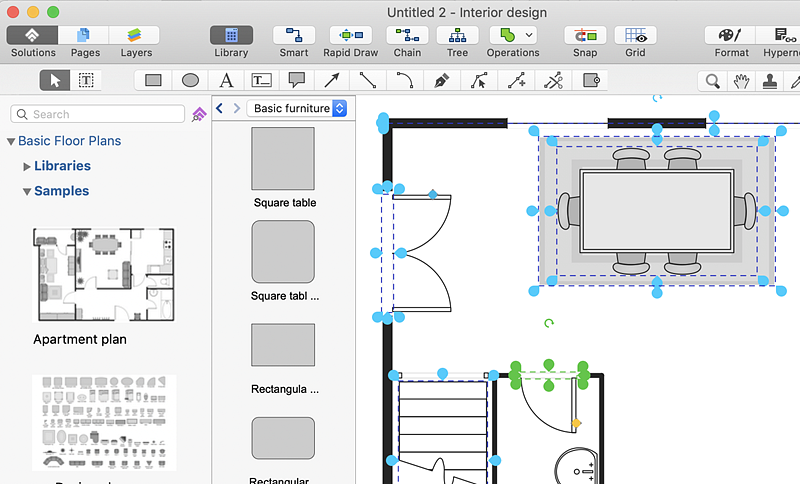Toggle the Snap option
This screenshot has height=484, width=800.
click(x=586, y=36)
